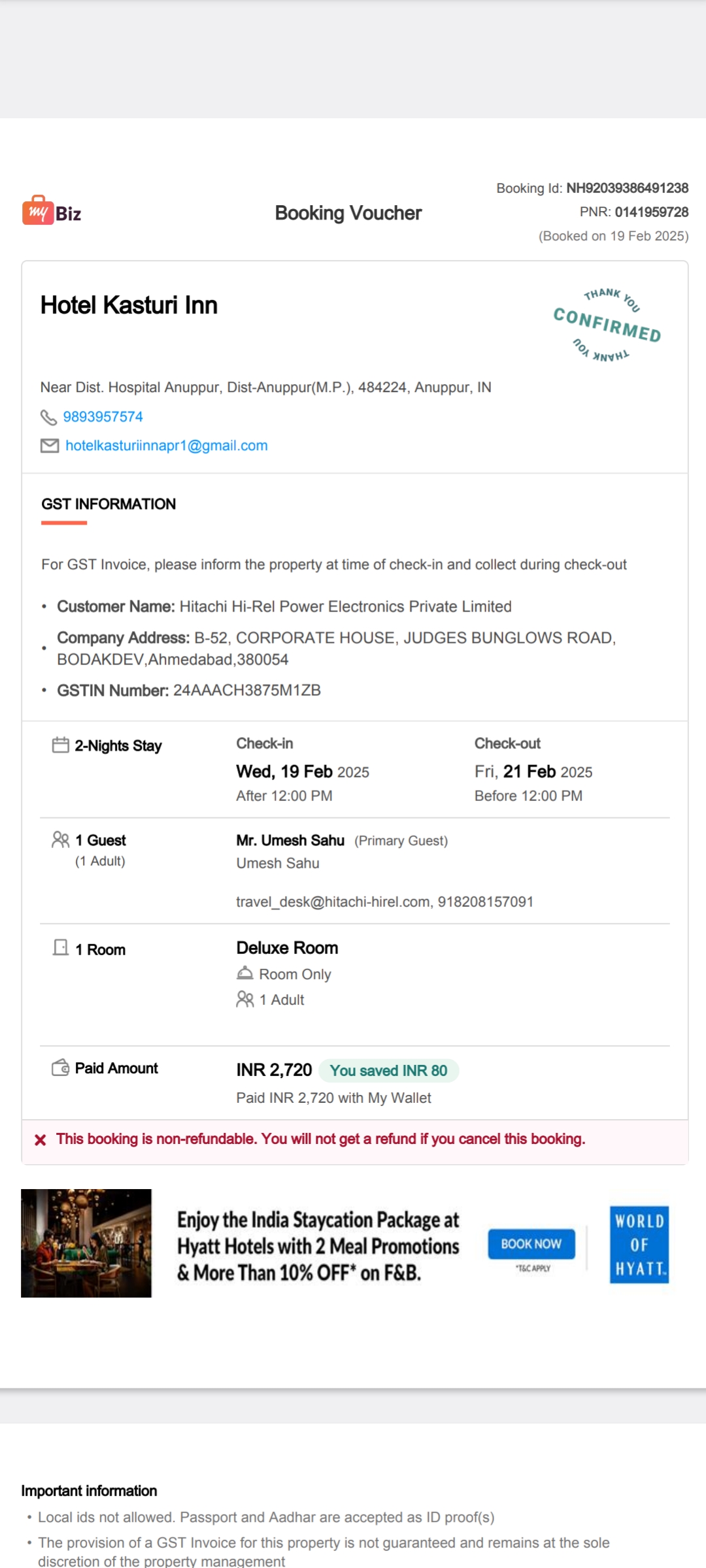Viewport: 706px width, 1568px height.
Task: Click the BOOK NOW button in Hyatt ad
Action: (x=531, y=1244)
